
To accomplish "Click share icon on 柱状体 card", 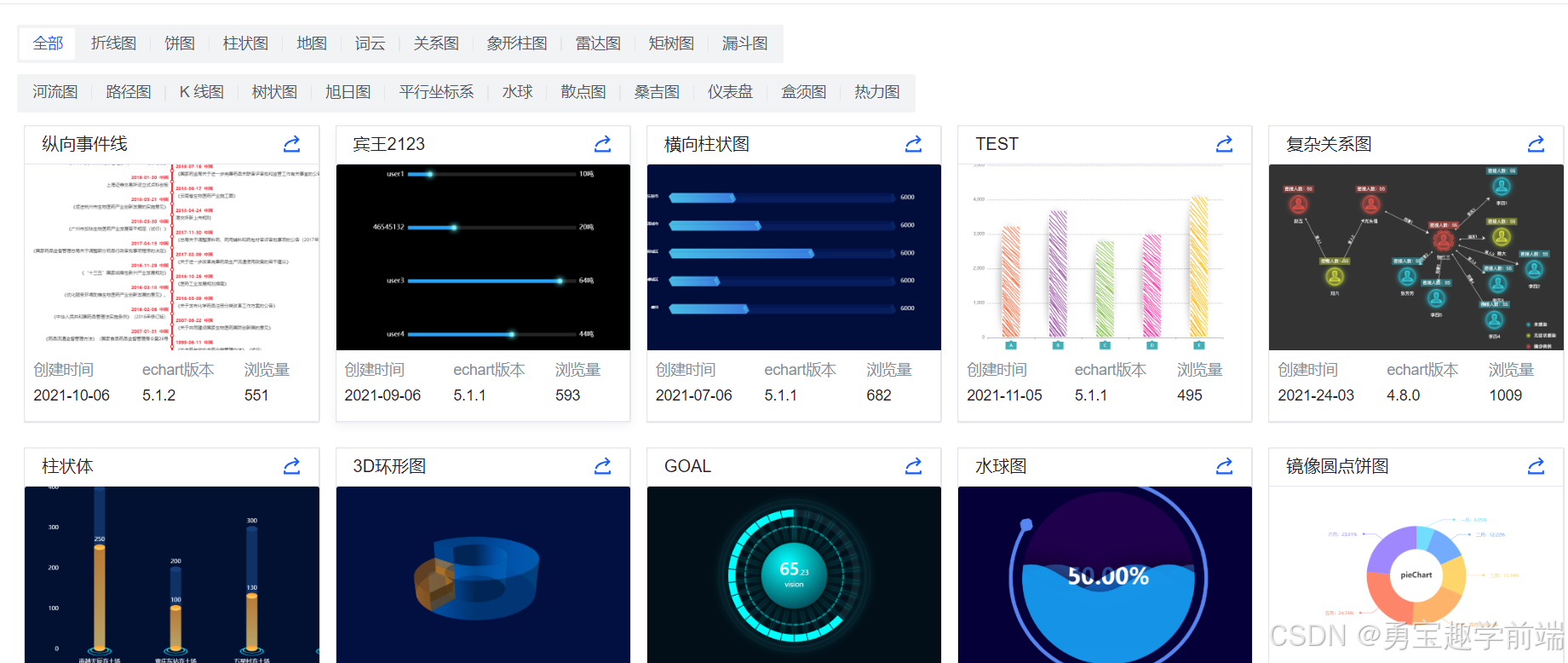I will 291,466.
